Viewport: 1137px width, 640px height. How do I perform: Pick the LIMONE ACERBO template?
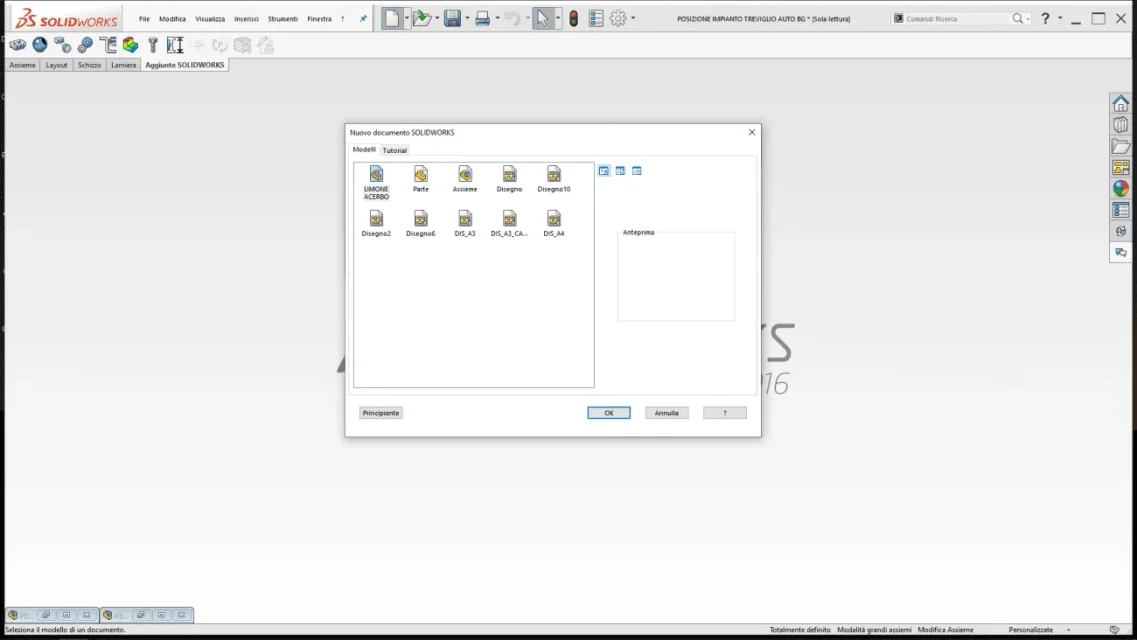(x=376, y=182)
